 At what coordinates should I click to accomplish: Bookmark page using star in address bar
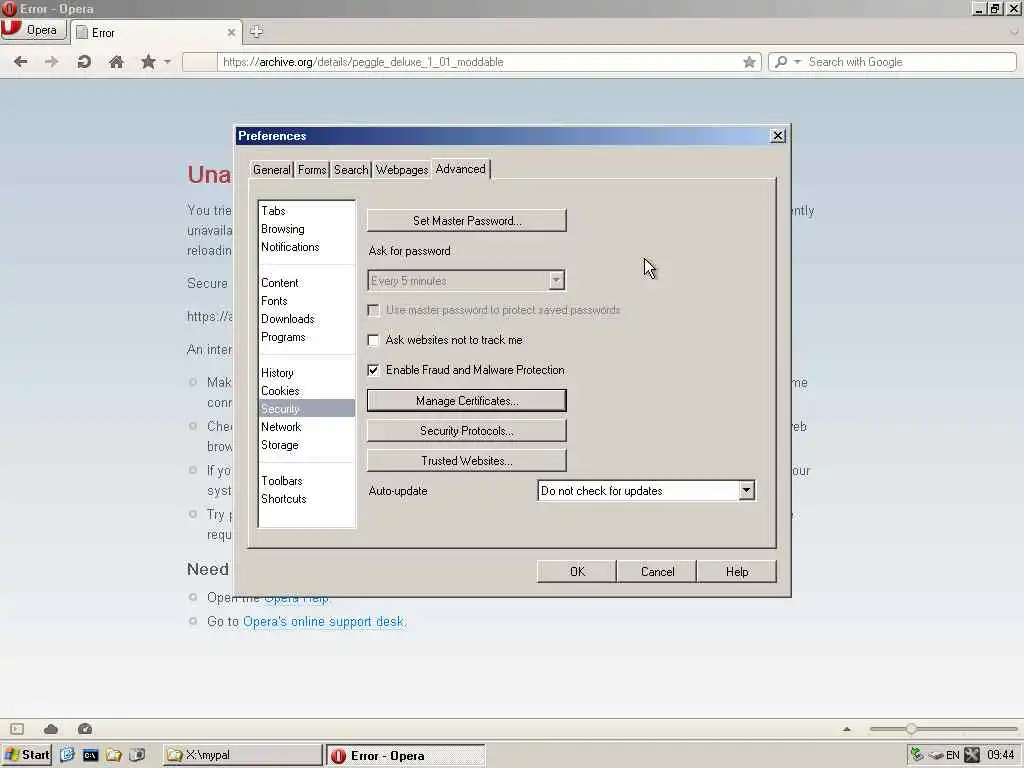tap(749, 62)
